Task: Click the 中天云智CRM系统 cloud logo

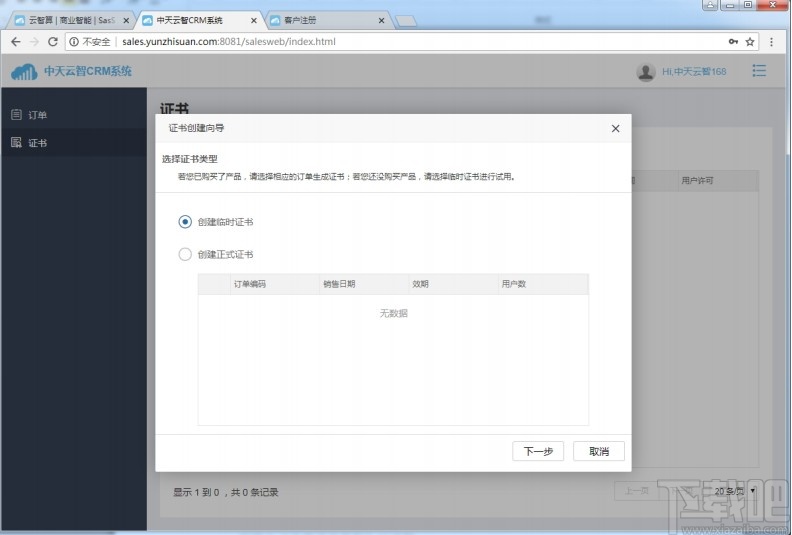Action: coord(24,72)
